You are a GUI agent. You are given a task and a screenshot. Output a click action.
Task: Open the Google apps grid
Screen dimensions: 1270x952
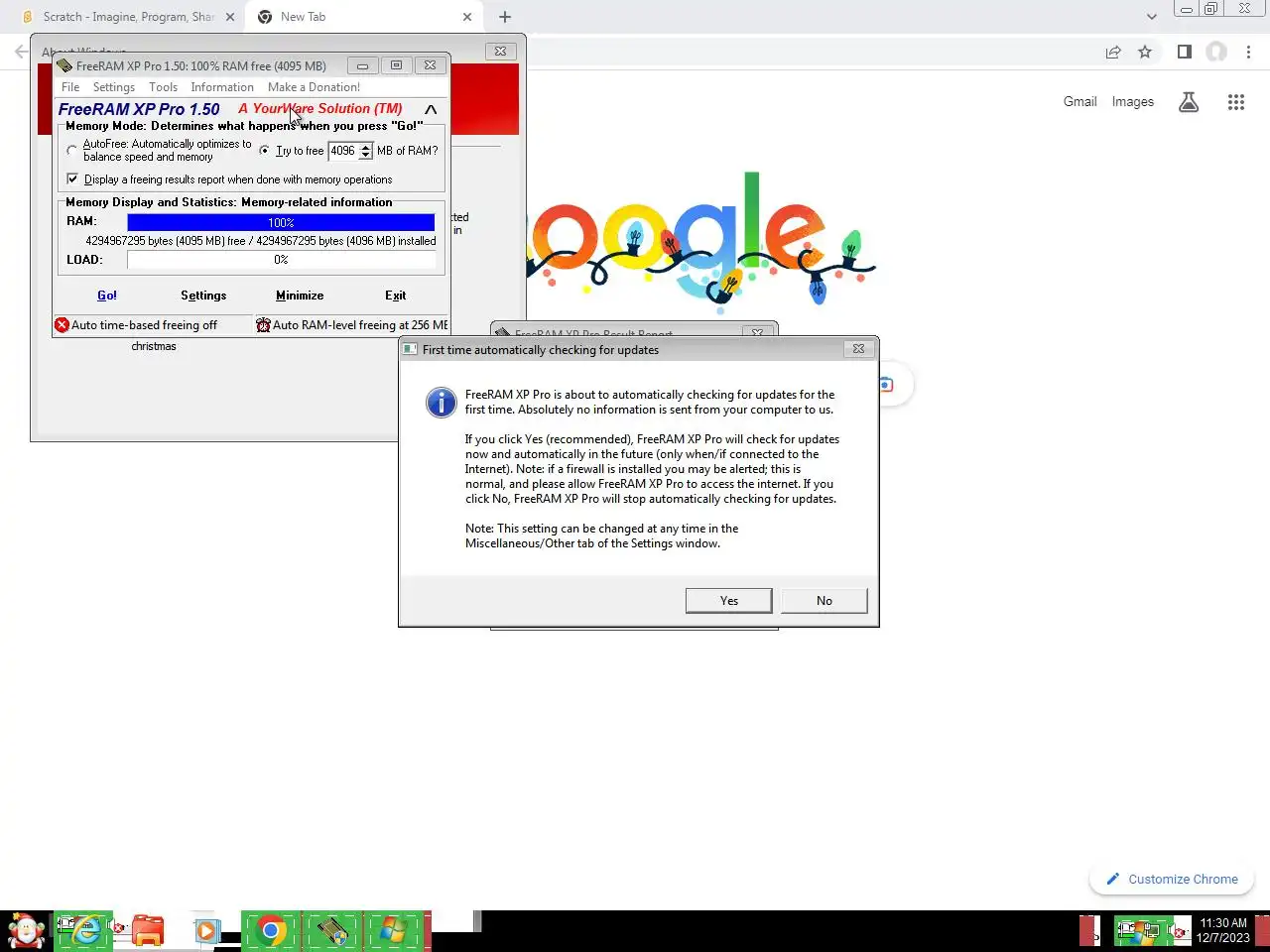(x=1235, y=102)
